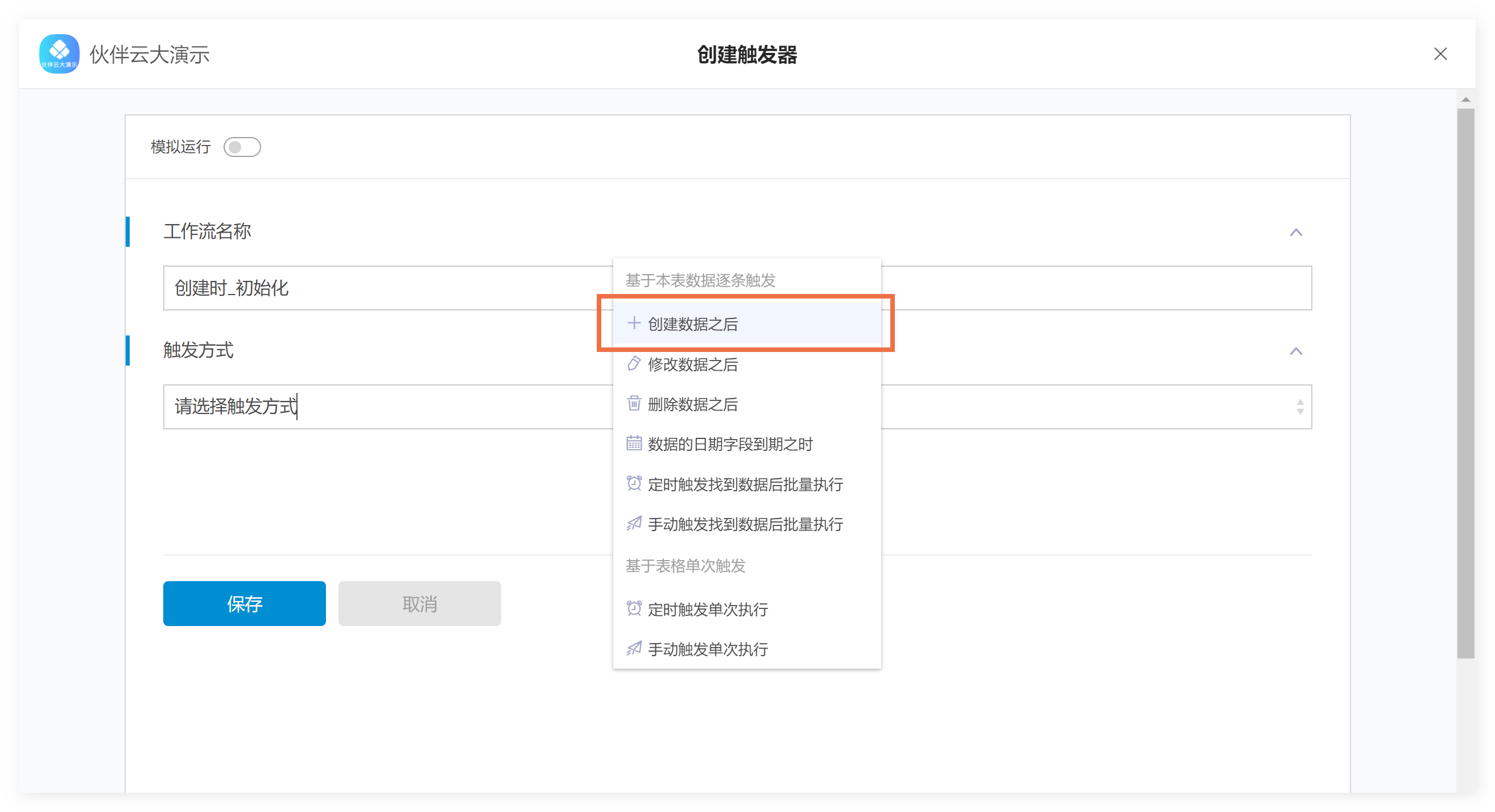
Task: Select 定时触发单次执行 option
Action: tap(746, 609)
